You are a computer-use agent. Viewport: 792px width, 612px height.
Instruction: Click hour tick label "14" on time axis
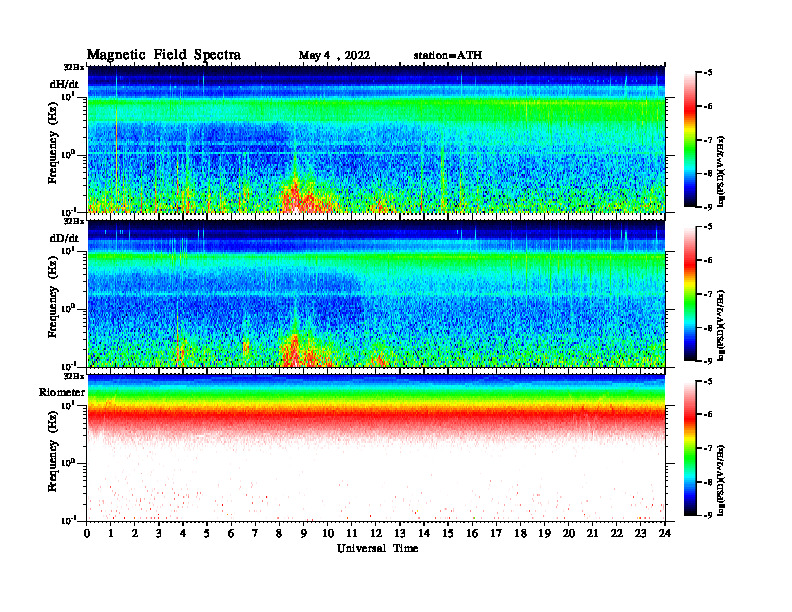(x=424, y=533)
